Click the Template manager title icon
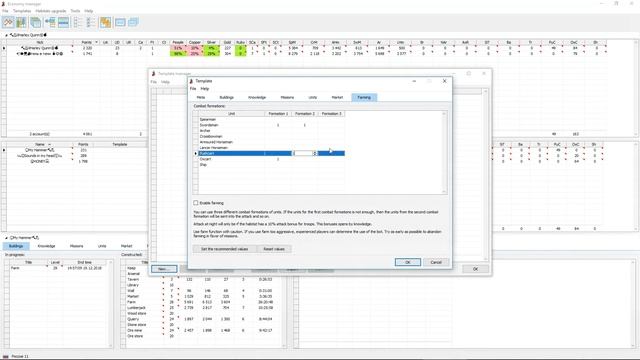640x360 pixels. click(x=153, y=73)
